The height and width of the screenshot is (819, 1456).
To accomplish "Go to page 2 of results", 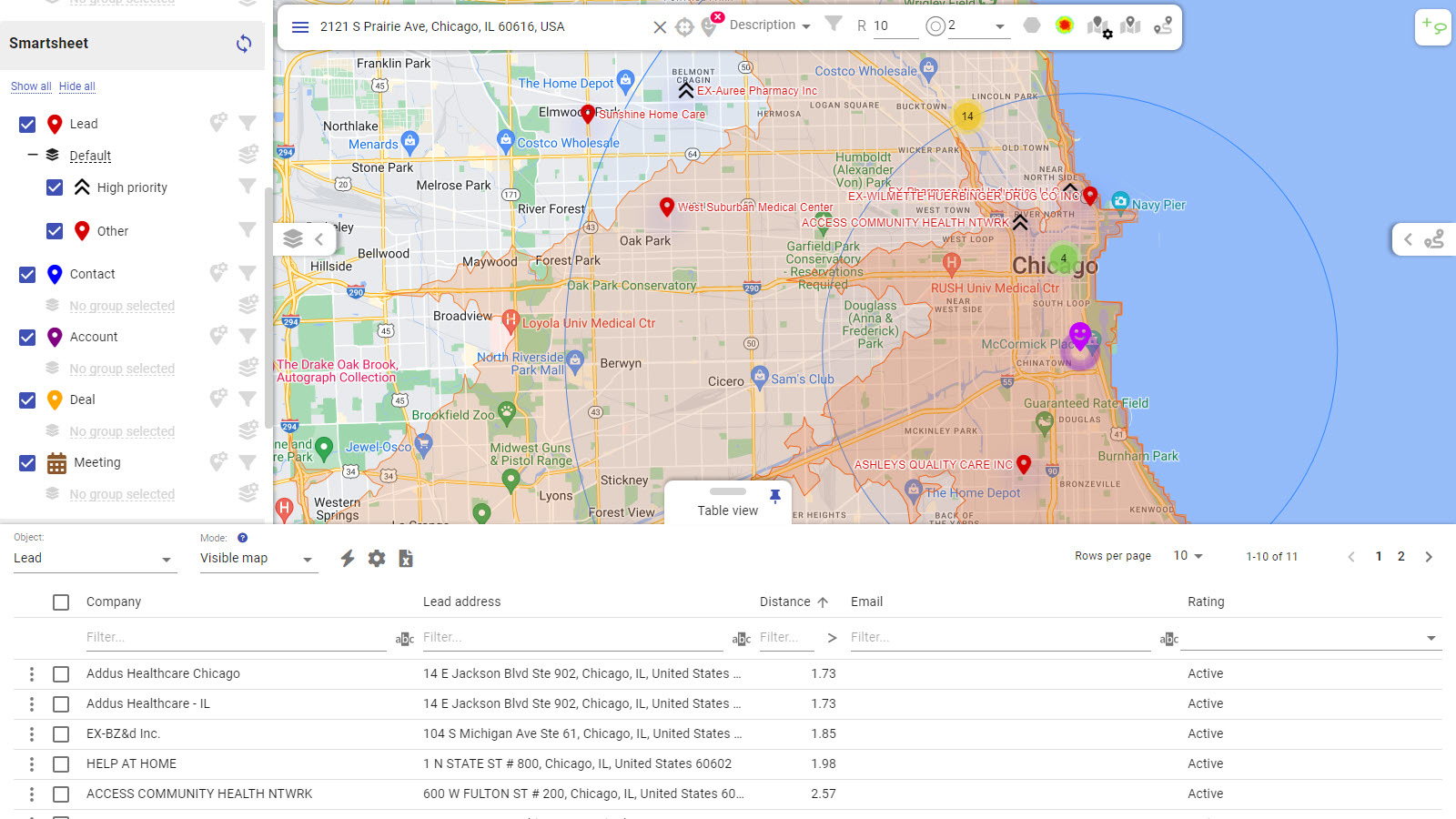I will [1400, 556].
